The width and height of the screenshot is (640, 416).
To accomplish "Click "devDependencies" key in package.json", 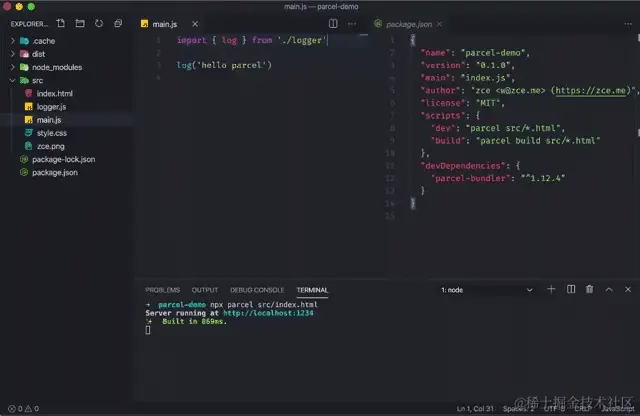I will click(462, 165).
